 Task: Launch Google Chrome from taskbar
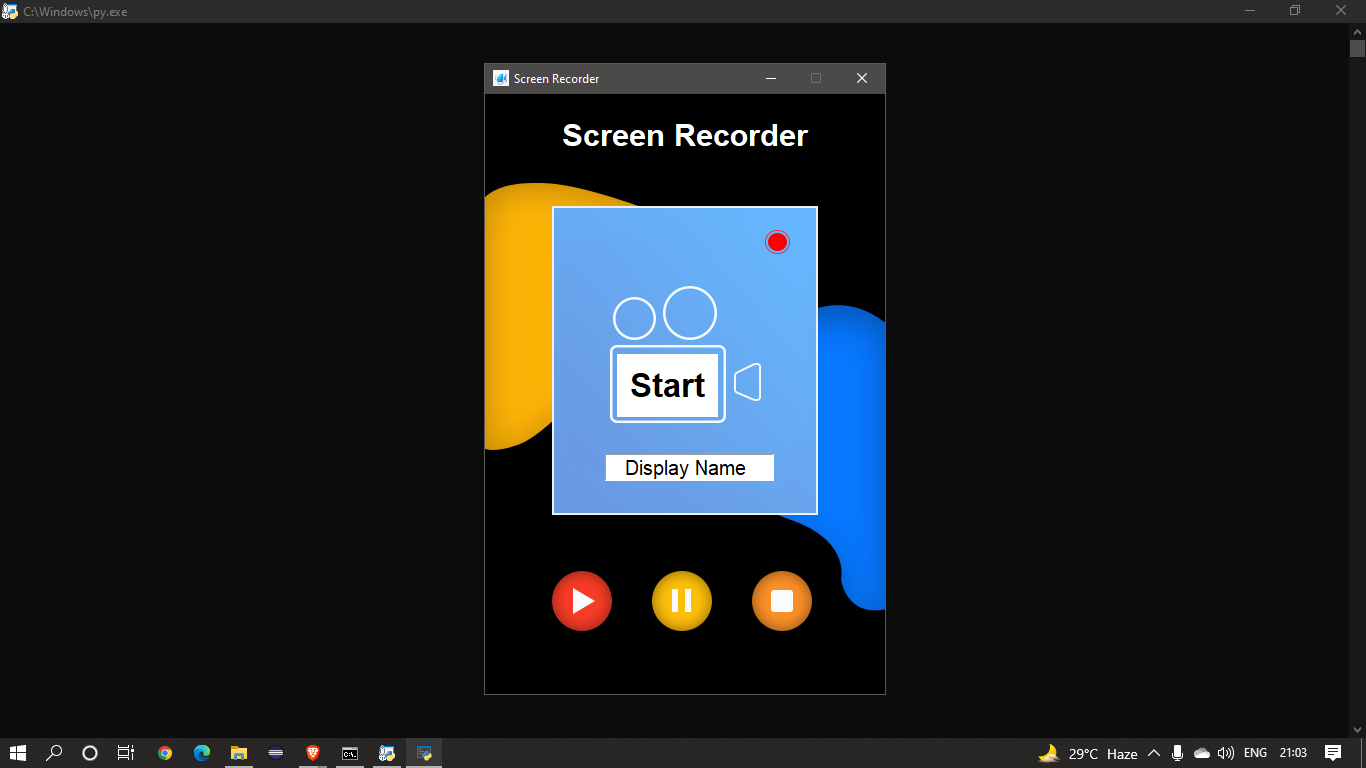point(165,753)
